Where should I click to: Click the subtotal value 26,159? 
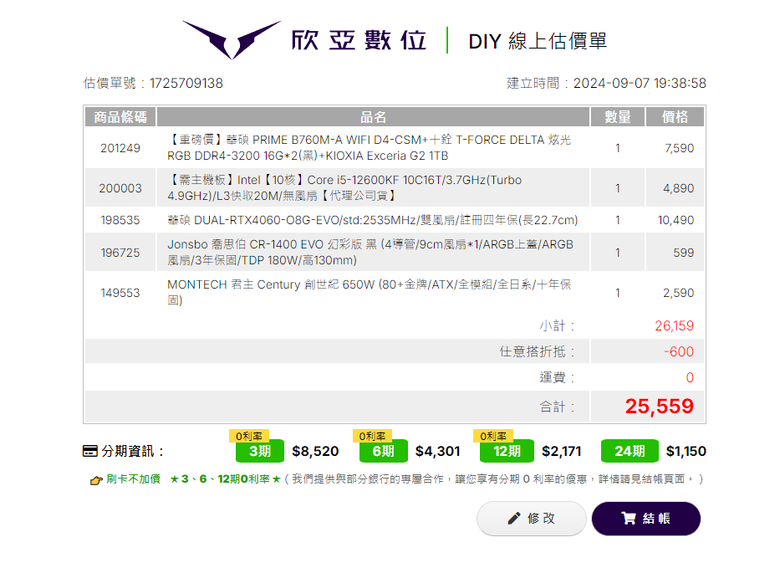674,326
